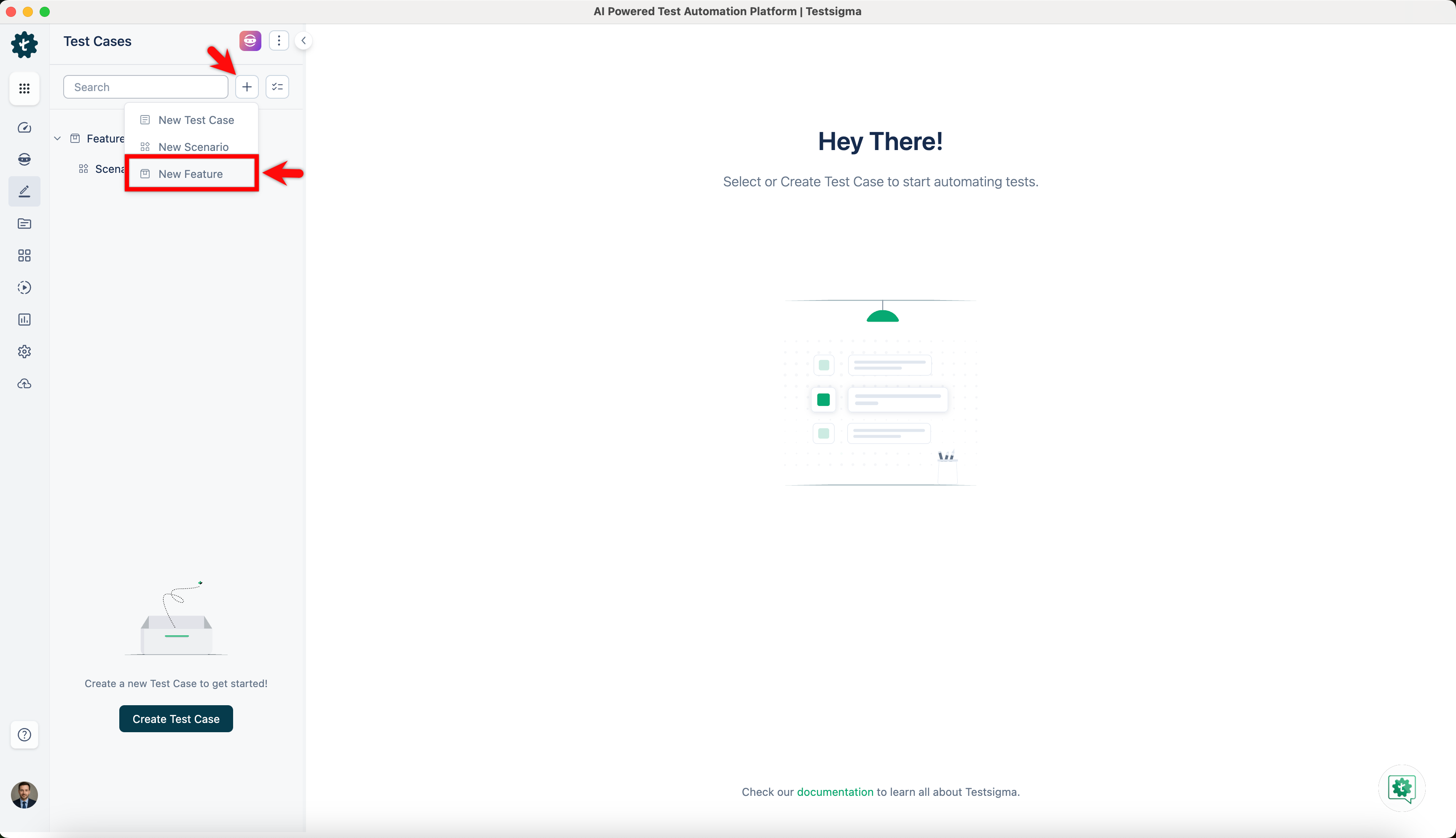Open the Test Runs play icon
This screenshot has width=1456, height=838.
coord(24,287)
